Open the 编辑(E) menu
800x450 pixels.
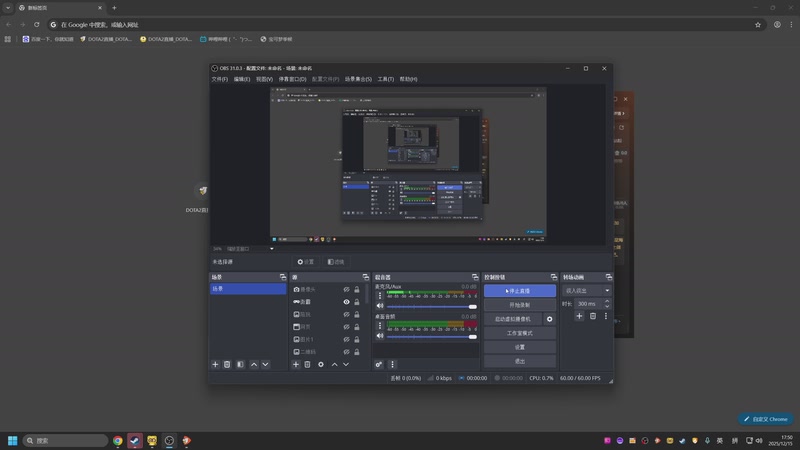242,79
